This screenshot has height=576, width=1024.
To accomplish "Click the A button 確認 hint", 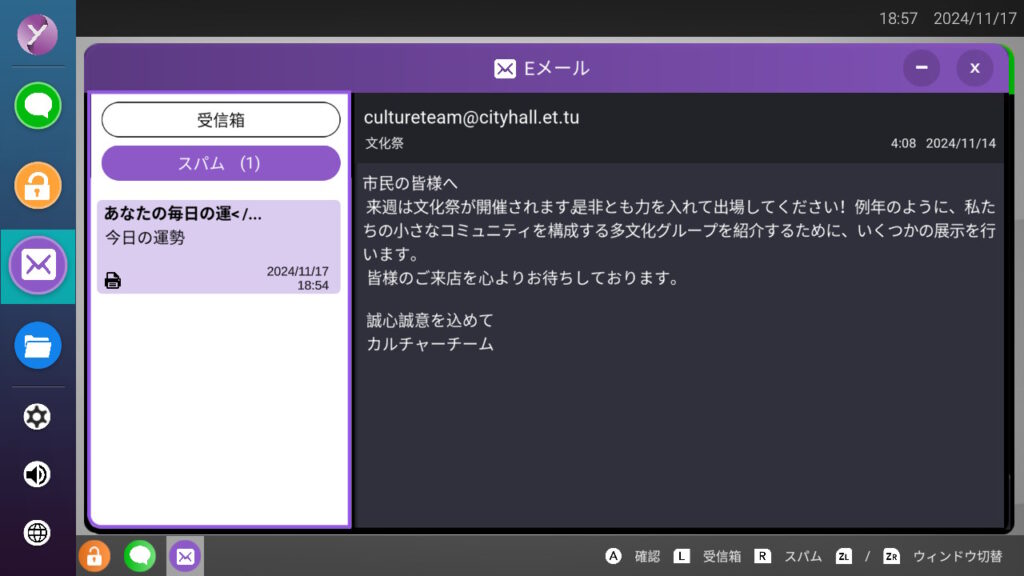I will pyautogui.click(x=632, y=556).
